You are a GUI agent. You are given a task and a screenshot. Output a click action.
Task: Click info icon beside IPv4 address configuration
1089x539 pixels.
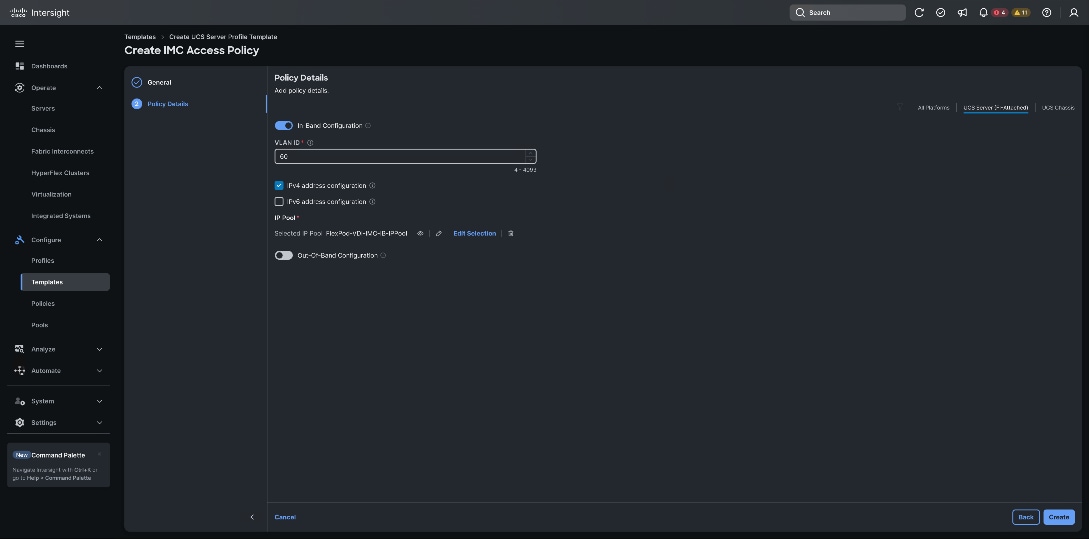click(372, 185)
